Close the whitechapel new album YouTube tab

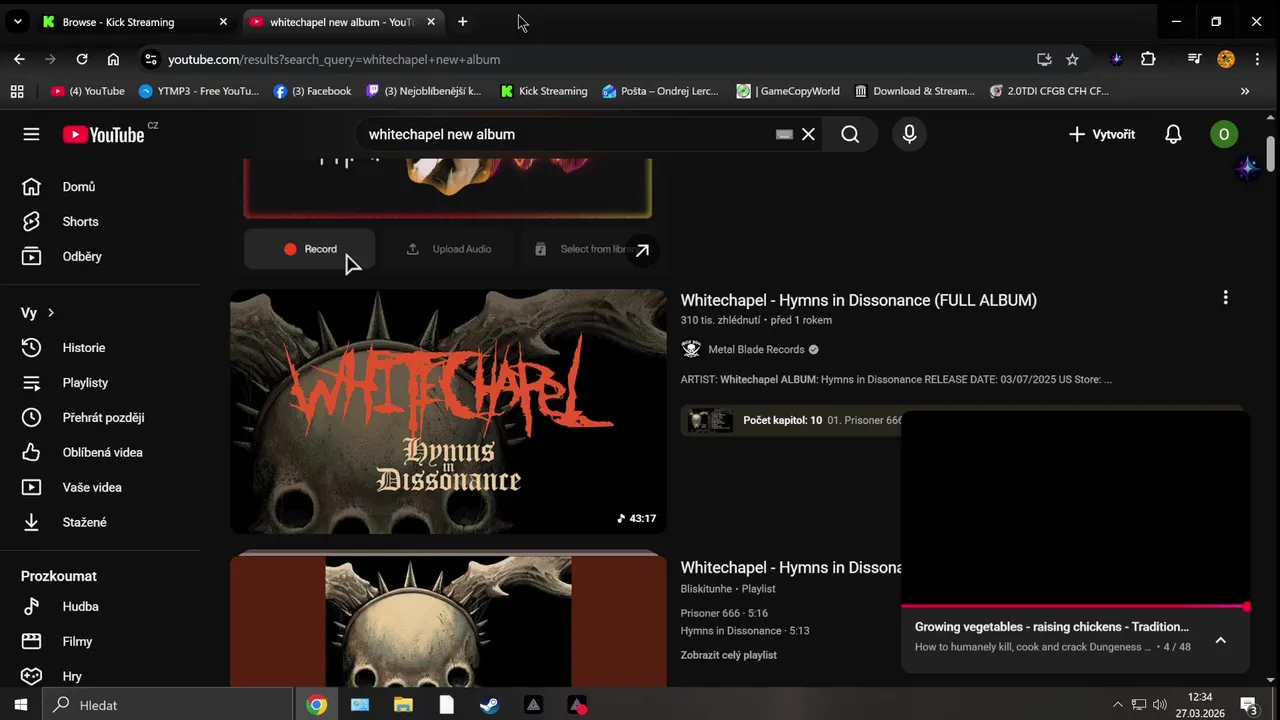click(431, 22)
